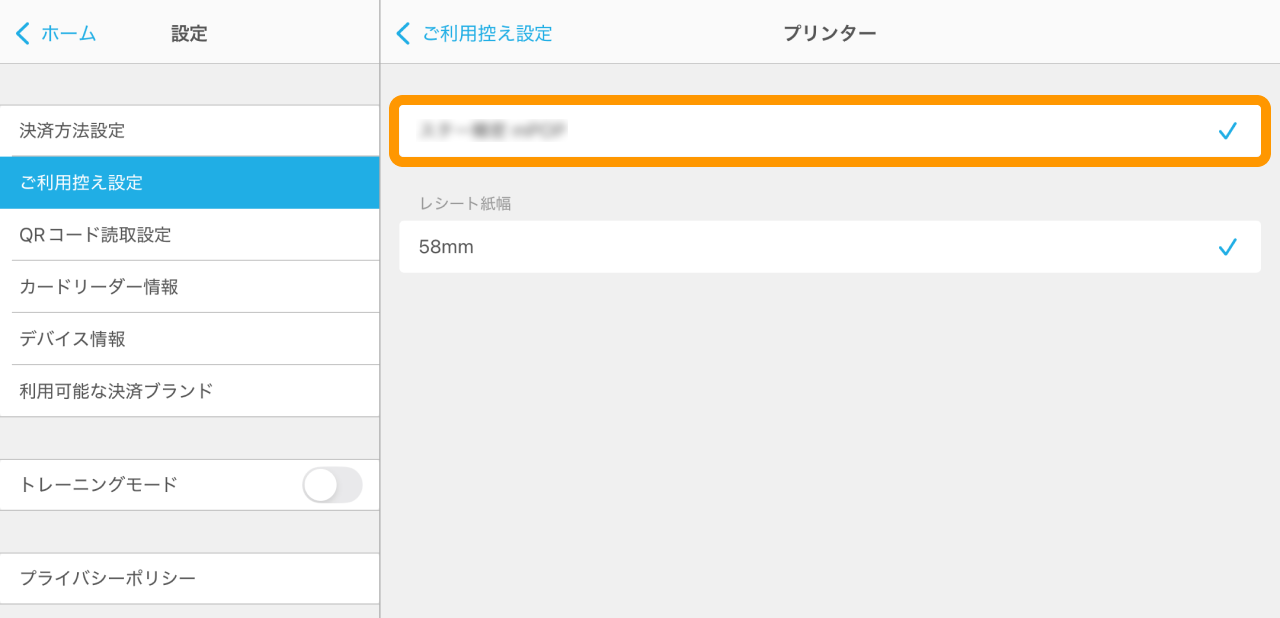
Task: Click the blue check confirming receipt width
Action: [x=1228, y=247]
